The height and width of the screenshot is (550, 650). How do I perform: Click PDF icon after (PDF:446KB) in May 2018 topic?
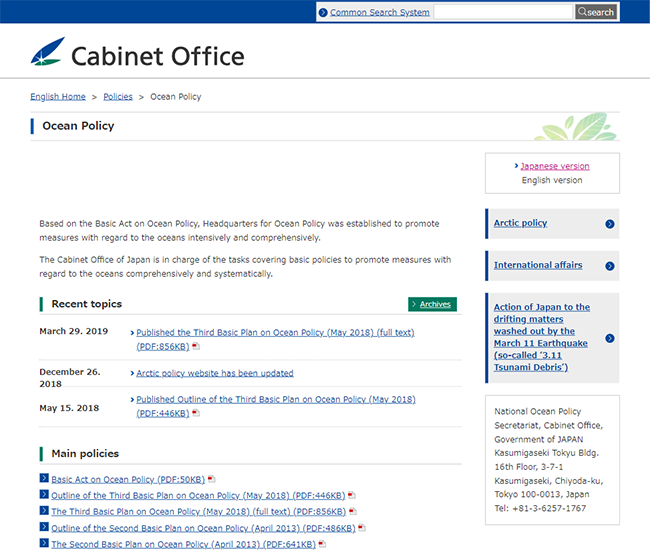coord(196,413)
